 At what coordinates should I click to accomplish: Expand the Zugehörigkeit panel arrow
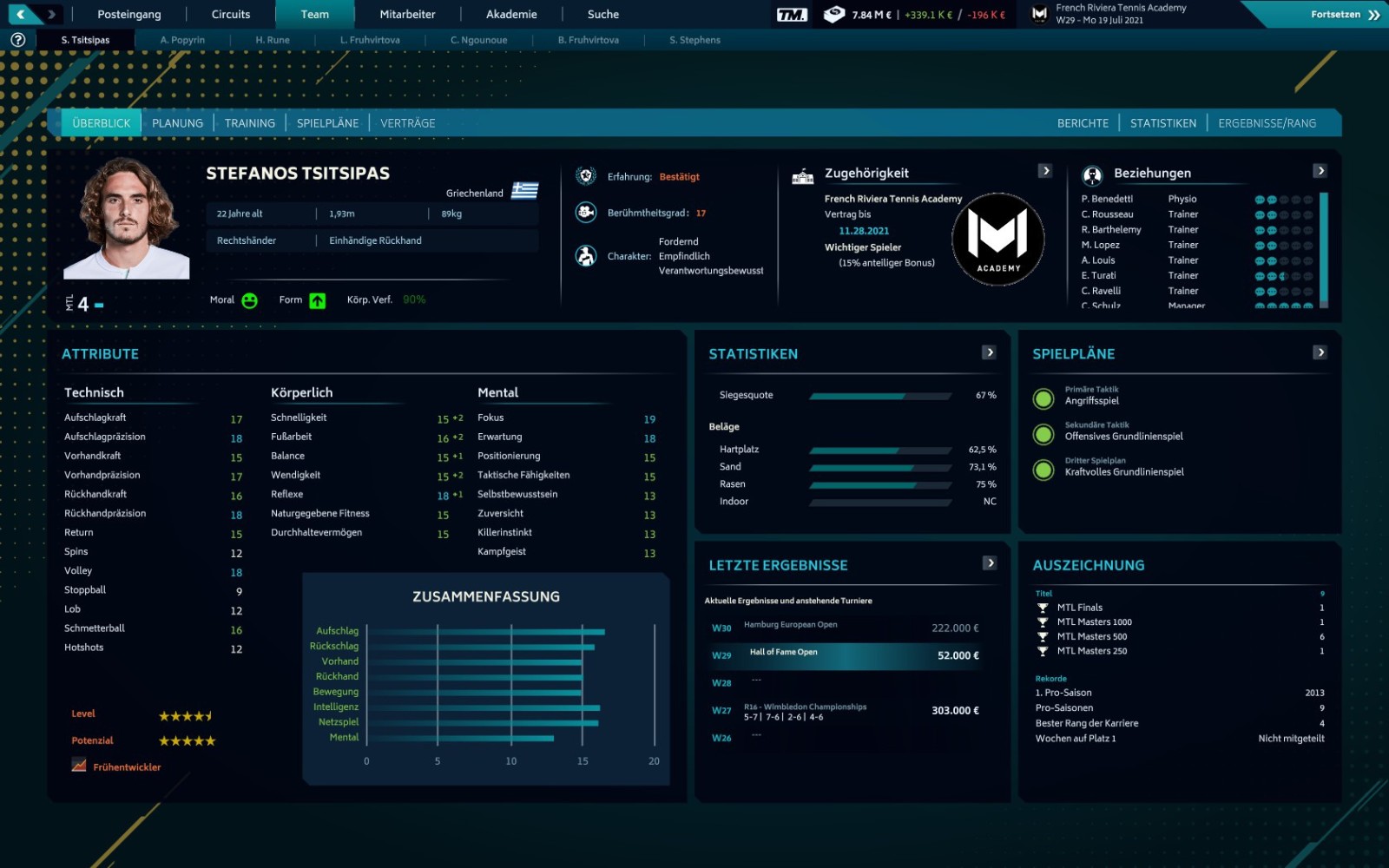click(x=1045, y=171)
